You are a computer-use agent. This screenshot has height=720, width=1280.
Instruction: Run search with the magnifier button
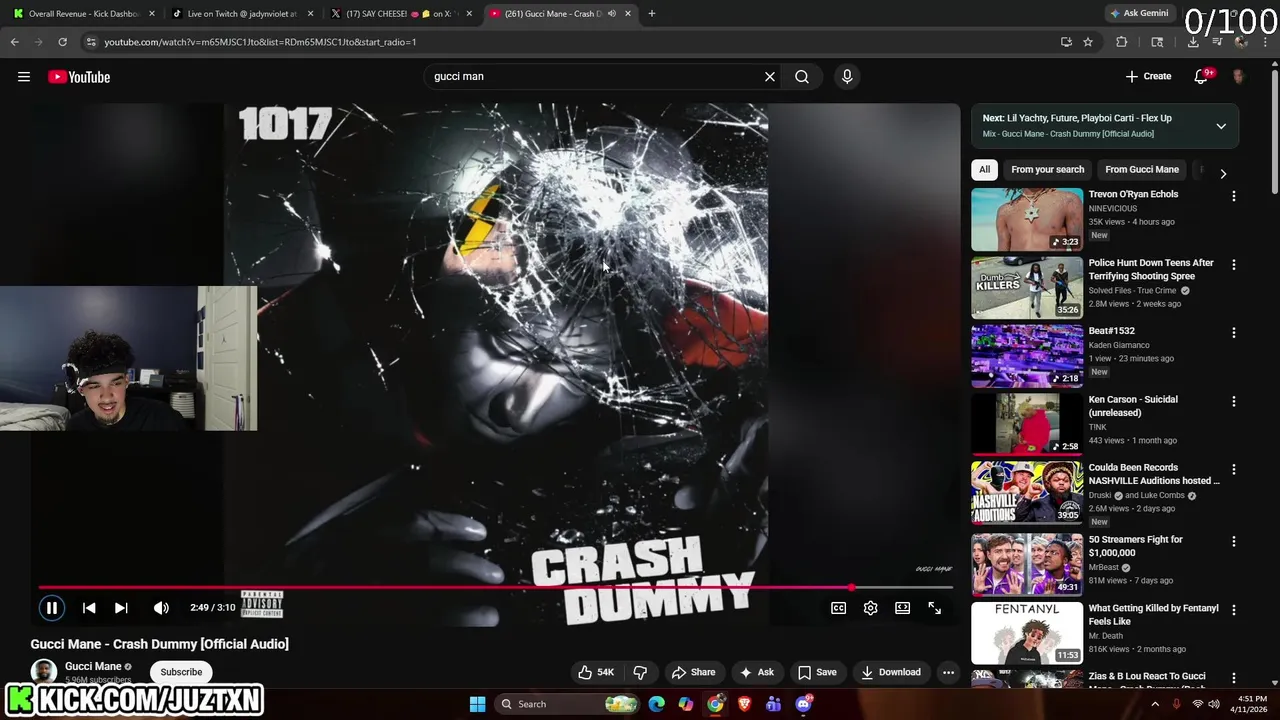(x=802, y=77)
